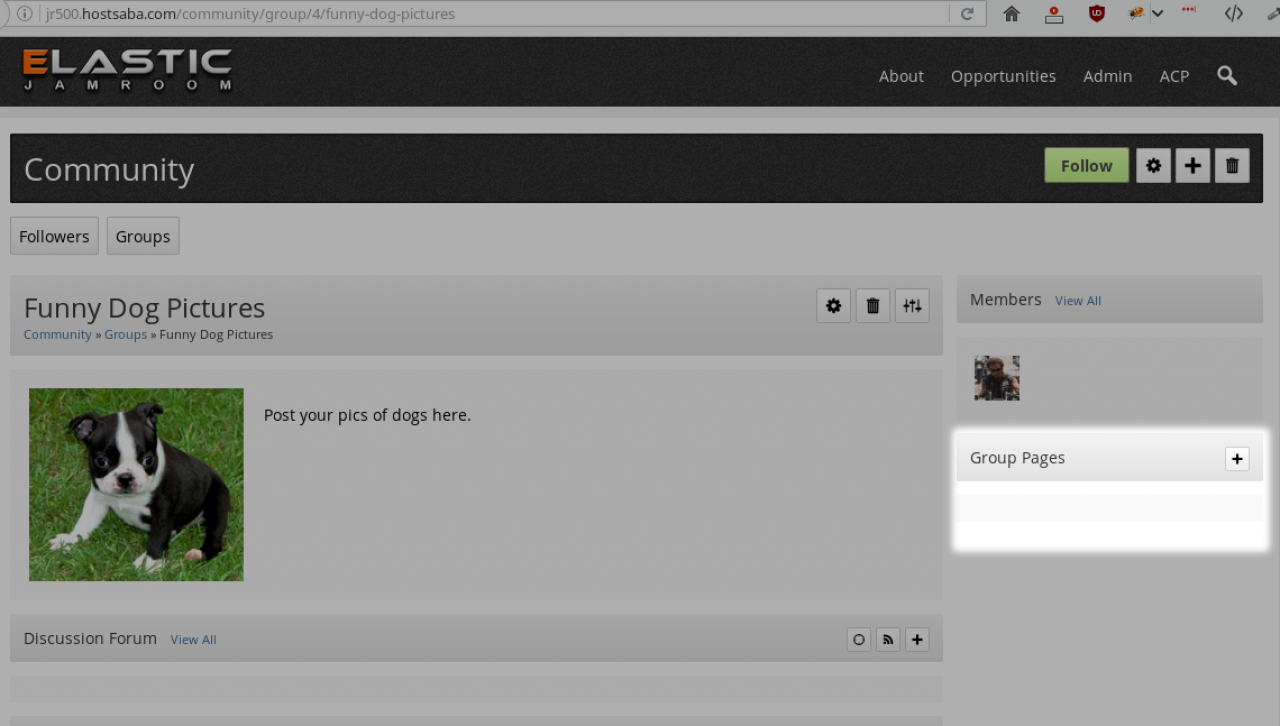Expand the dropdown arrow next to Firebug
The image size is (1280, 726).
[1158, 14]
